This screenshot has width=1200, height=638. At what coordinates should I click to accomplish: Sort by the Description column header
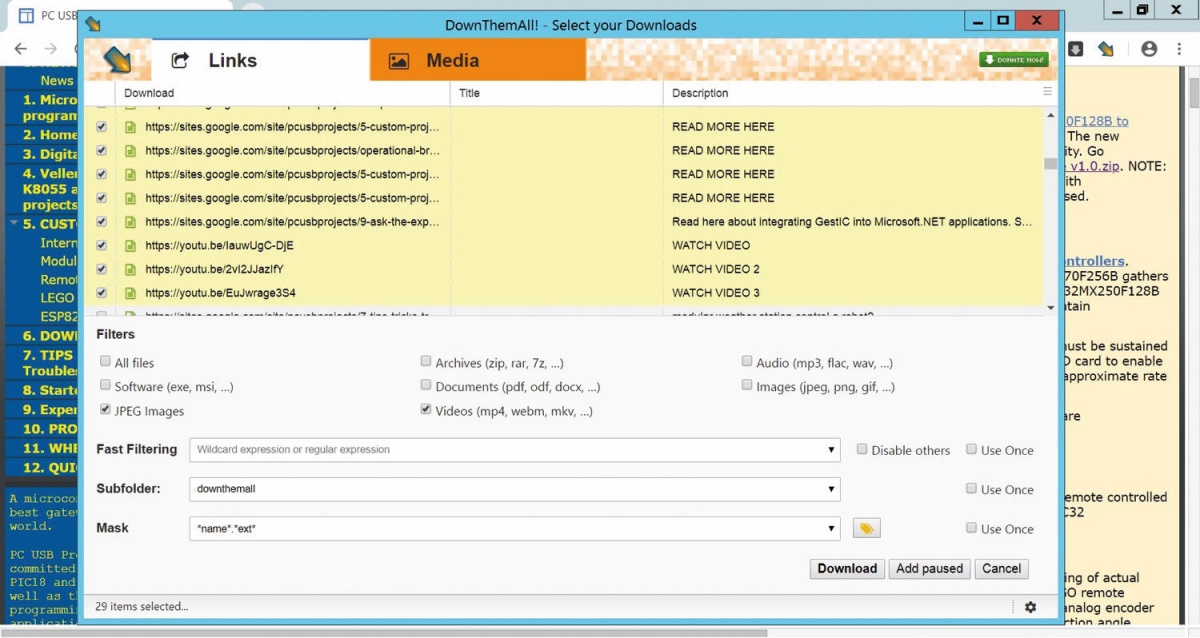[x=850, y=93]
